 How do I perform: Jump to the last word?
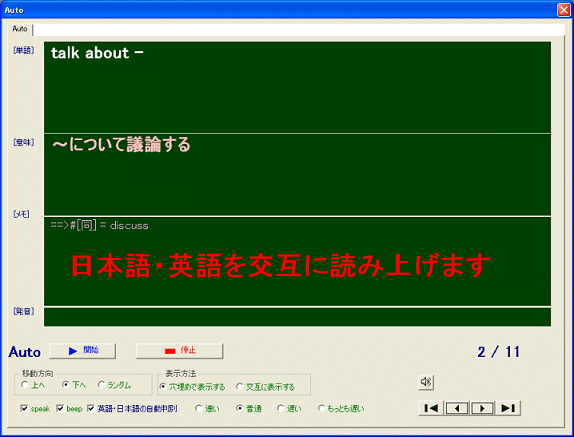click(x=508, y=408)
